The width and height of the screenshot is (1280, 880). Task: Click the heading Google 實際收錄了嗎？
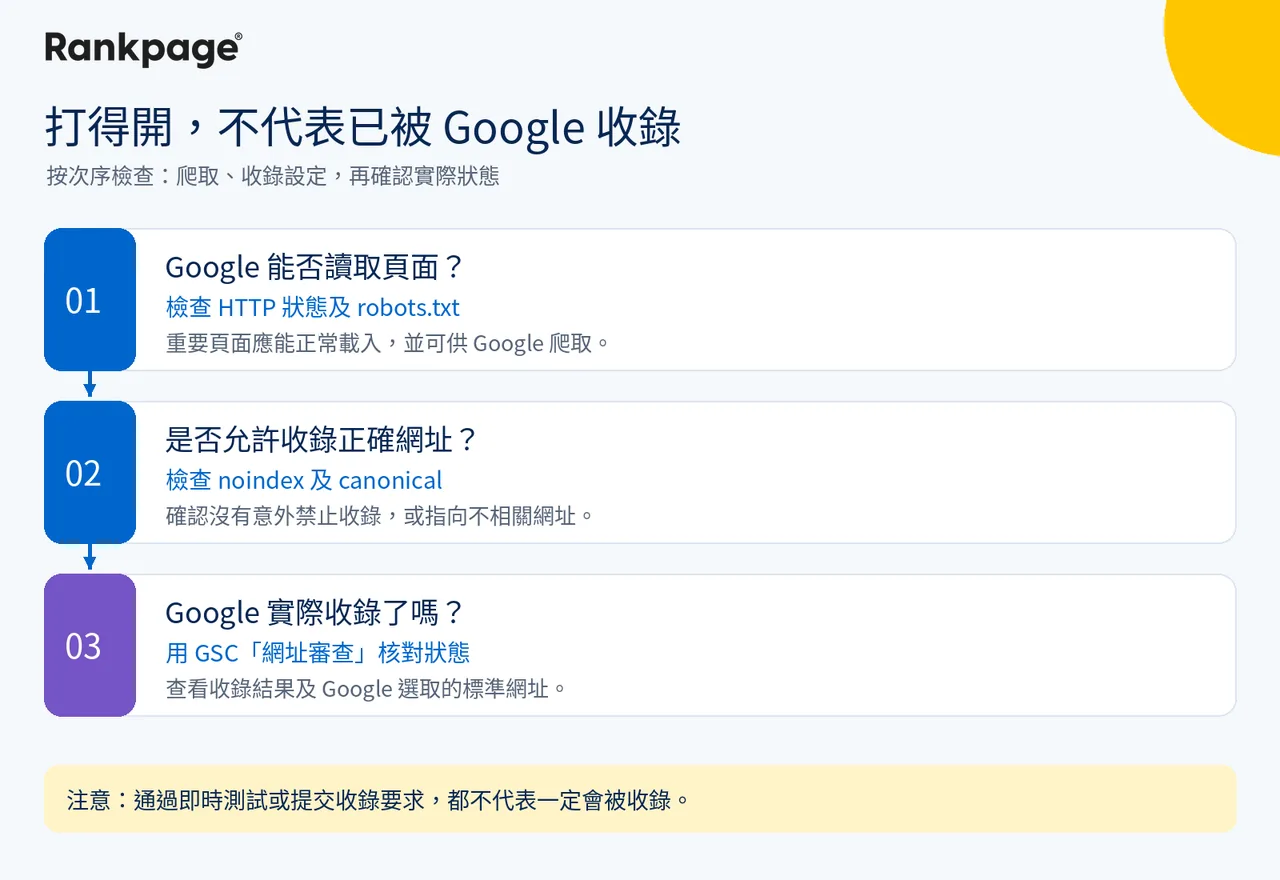(315, 613)
